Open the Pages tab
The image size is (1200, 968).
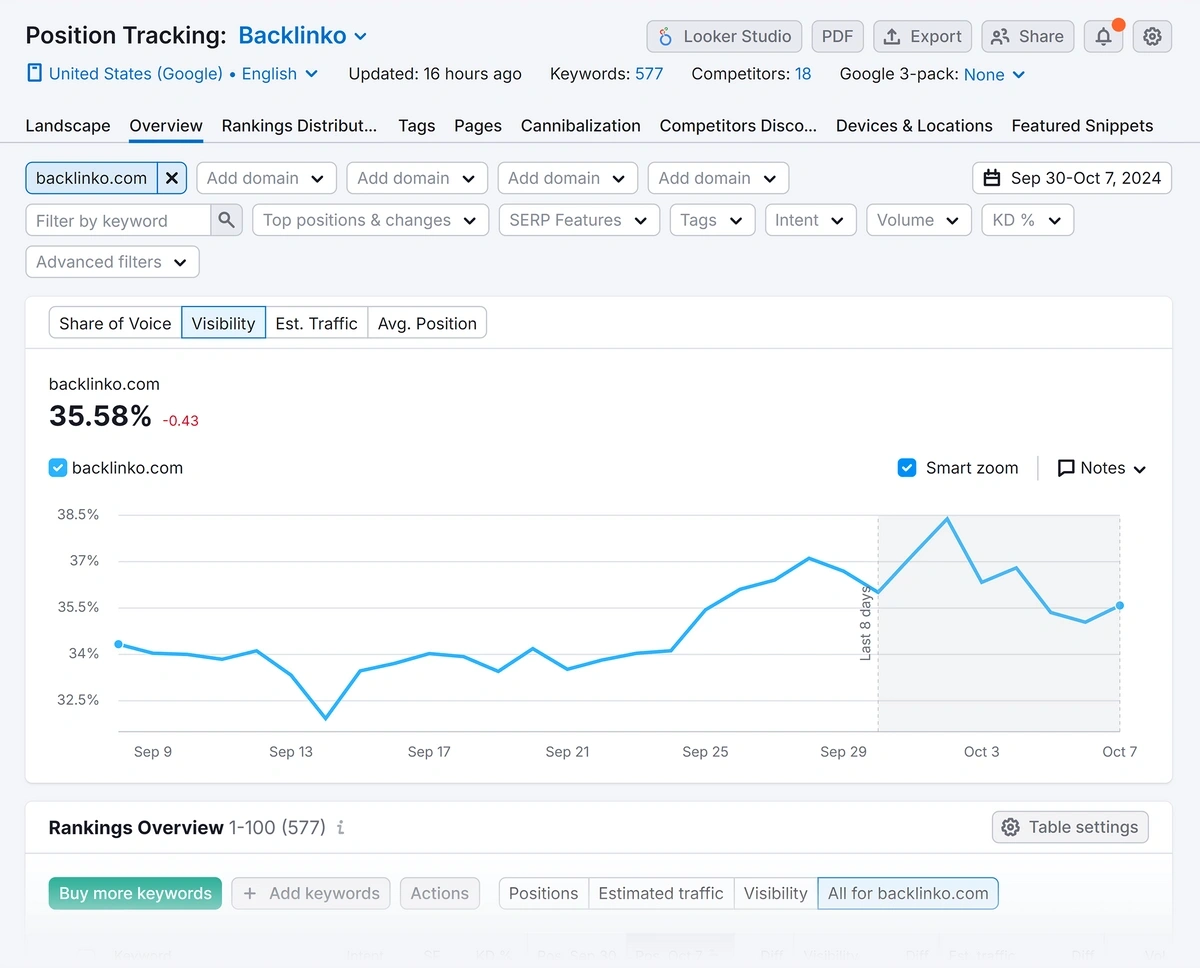point(478,126)
